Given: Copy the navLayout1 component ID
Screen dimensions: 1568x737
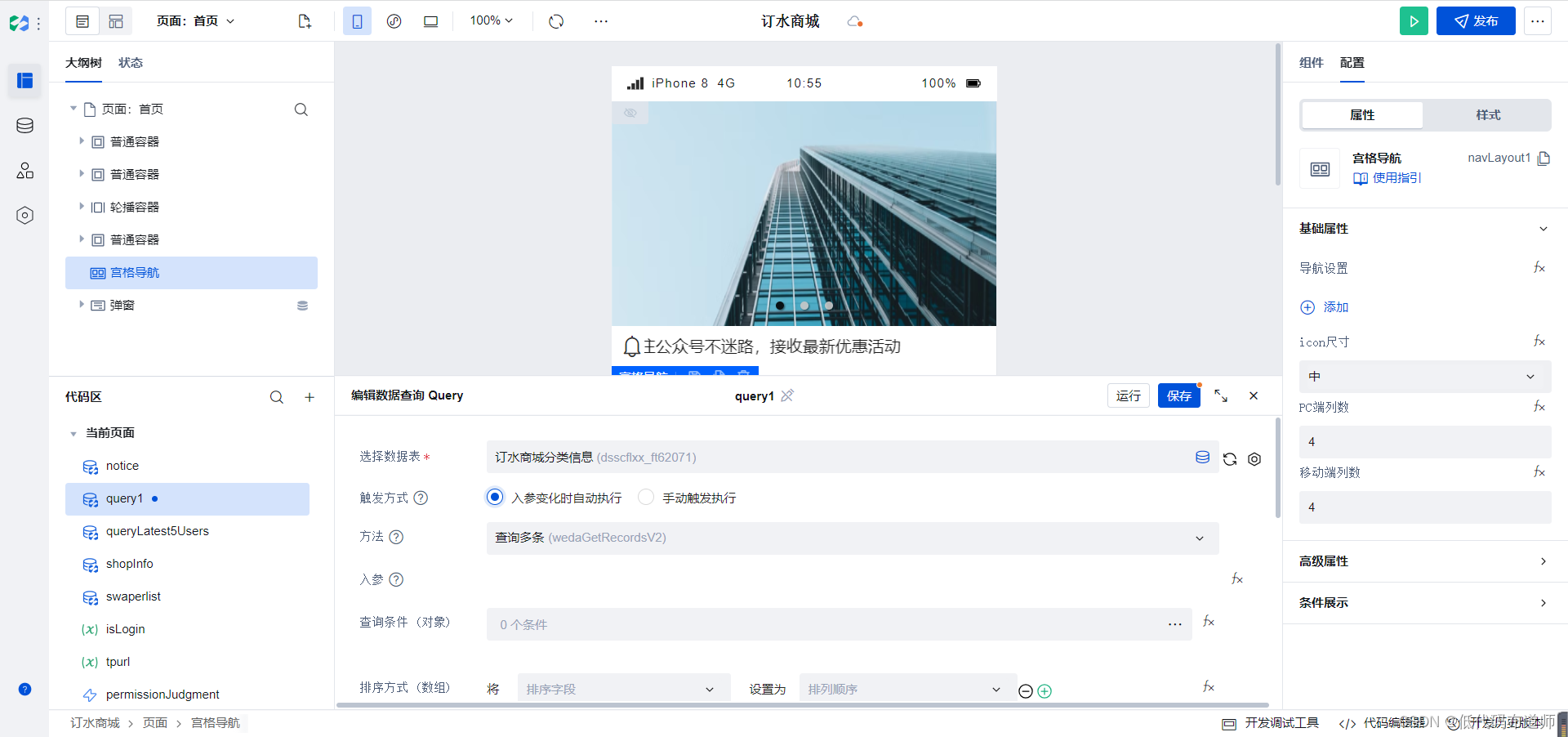Looking at the screenshot, I should tap(1543, 159).
